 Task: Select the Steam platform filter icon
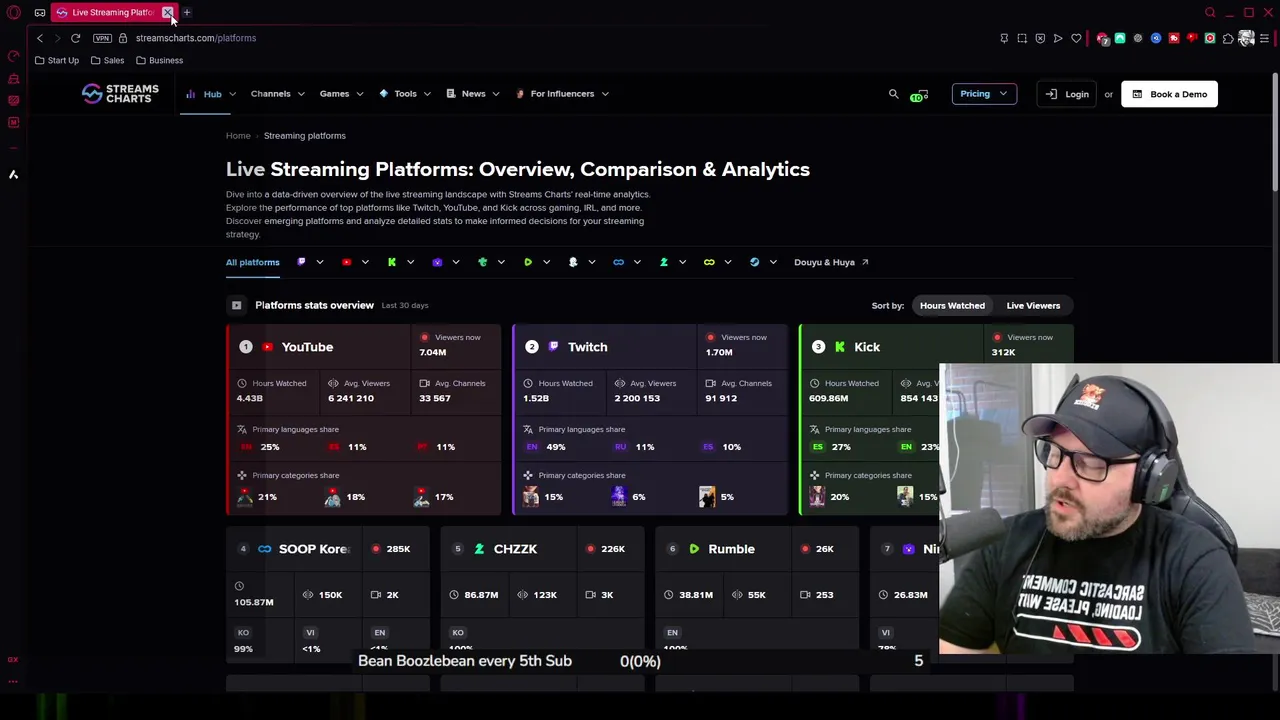coord(754,262)
